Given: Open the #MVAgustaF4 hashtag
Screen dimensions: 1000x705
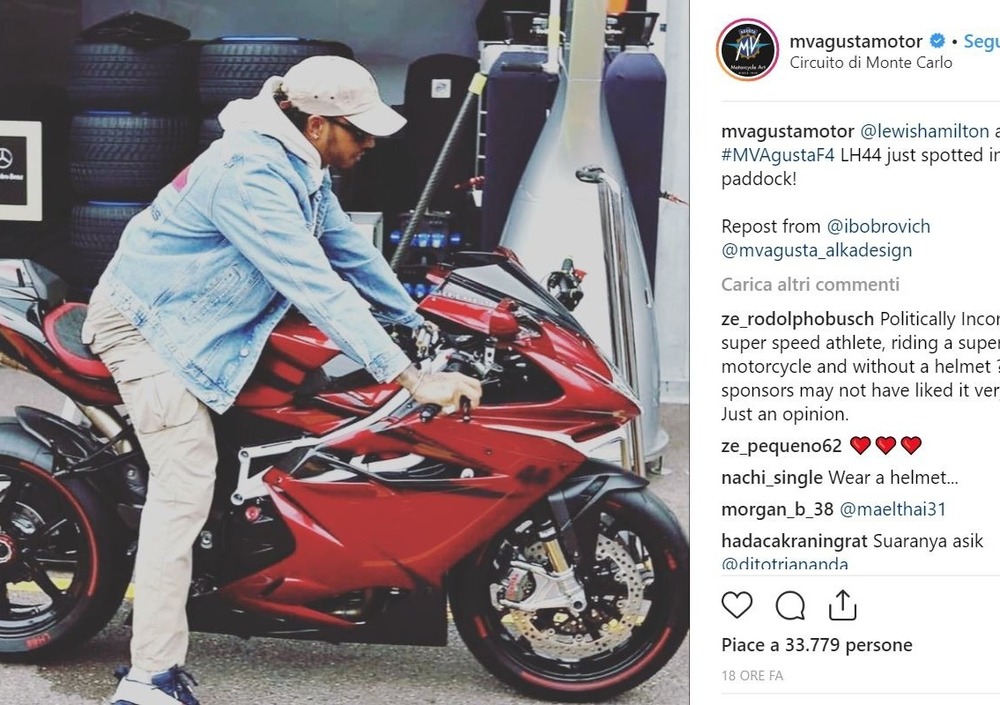Looking at the screenshot, I should 778,155.
